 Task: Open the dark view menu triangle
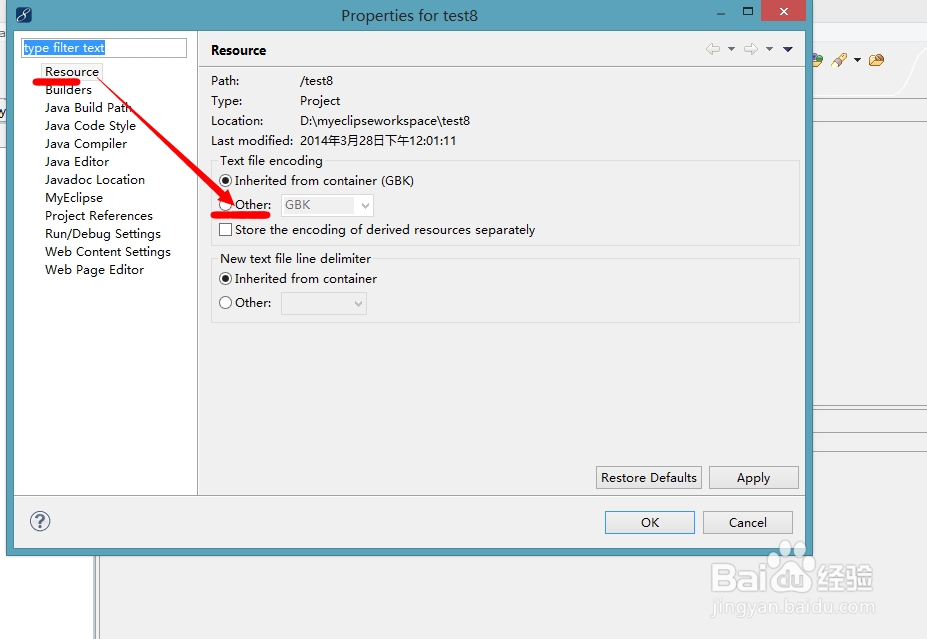(x=787, y=49)
